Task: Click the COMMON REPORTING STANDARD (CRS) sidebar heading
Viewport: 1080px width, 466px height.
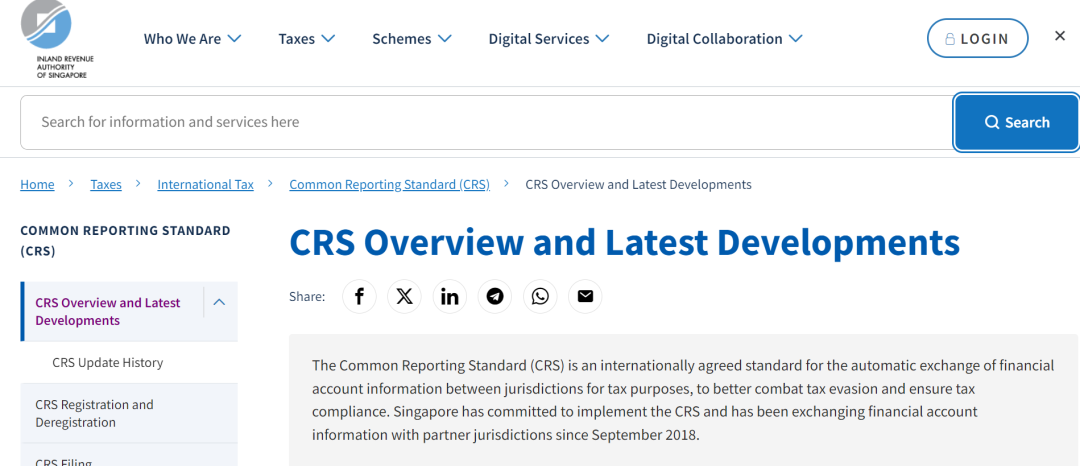Action: [x=125, y=240]
